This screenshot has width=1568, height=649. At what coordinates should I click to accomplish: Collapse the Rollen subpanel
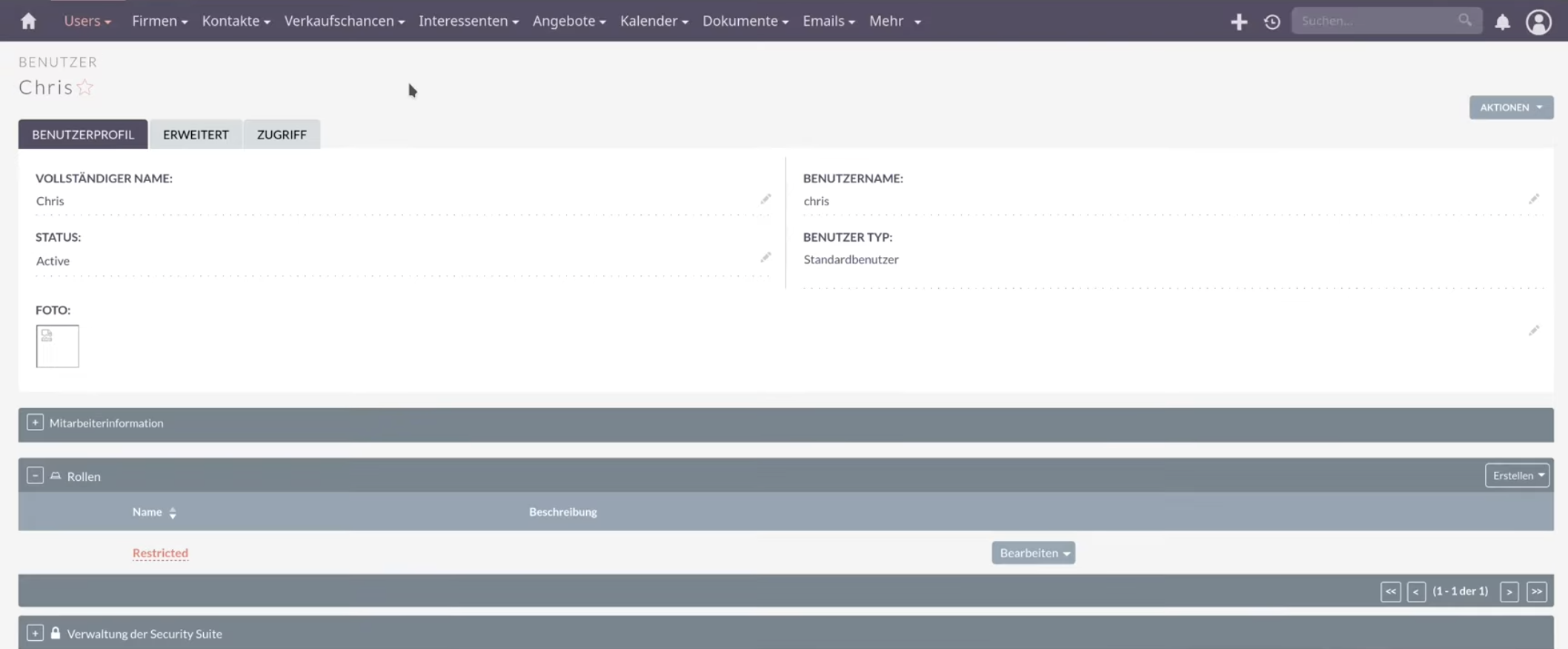tap(35, 476)
